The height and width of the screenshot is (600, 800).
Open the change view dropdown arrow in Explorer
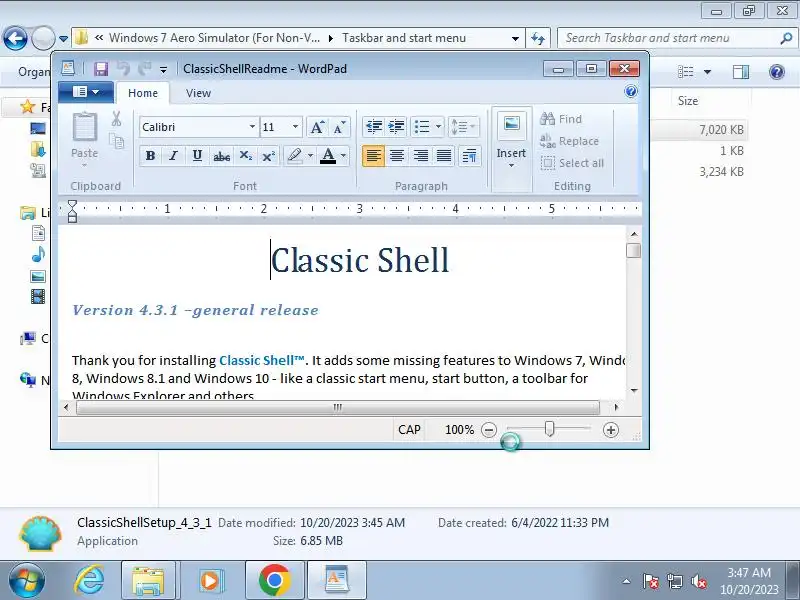[707, 72]
